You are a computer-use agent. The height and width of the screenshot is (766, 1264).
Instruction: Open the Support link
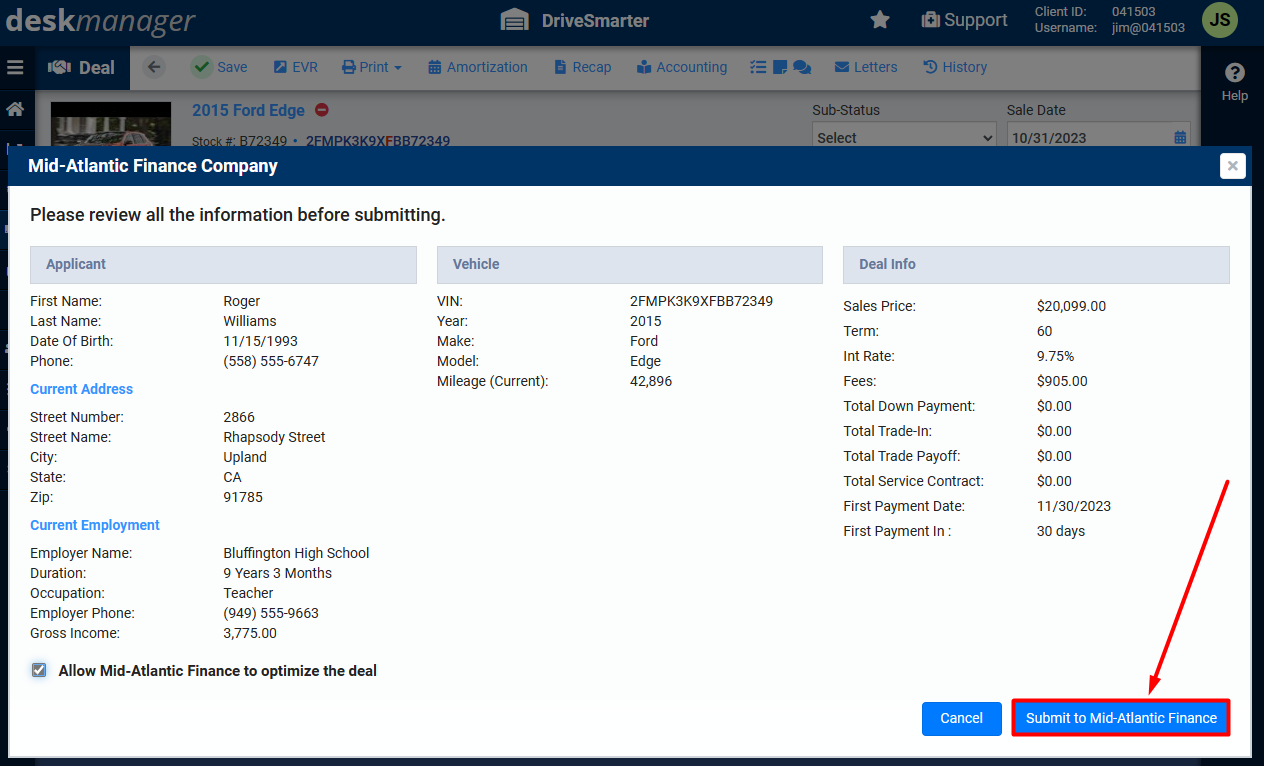[x=964, y=20]
